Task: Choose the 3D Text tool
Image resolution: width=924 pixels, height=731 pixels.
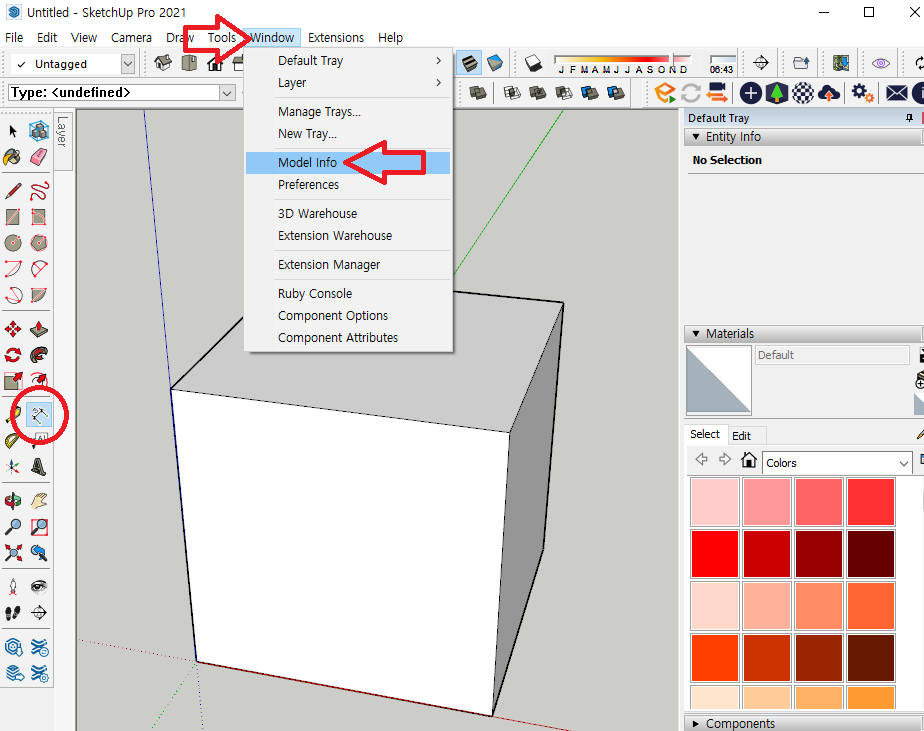Action: tap(39, 467)
